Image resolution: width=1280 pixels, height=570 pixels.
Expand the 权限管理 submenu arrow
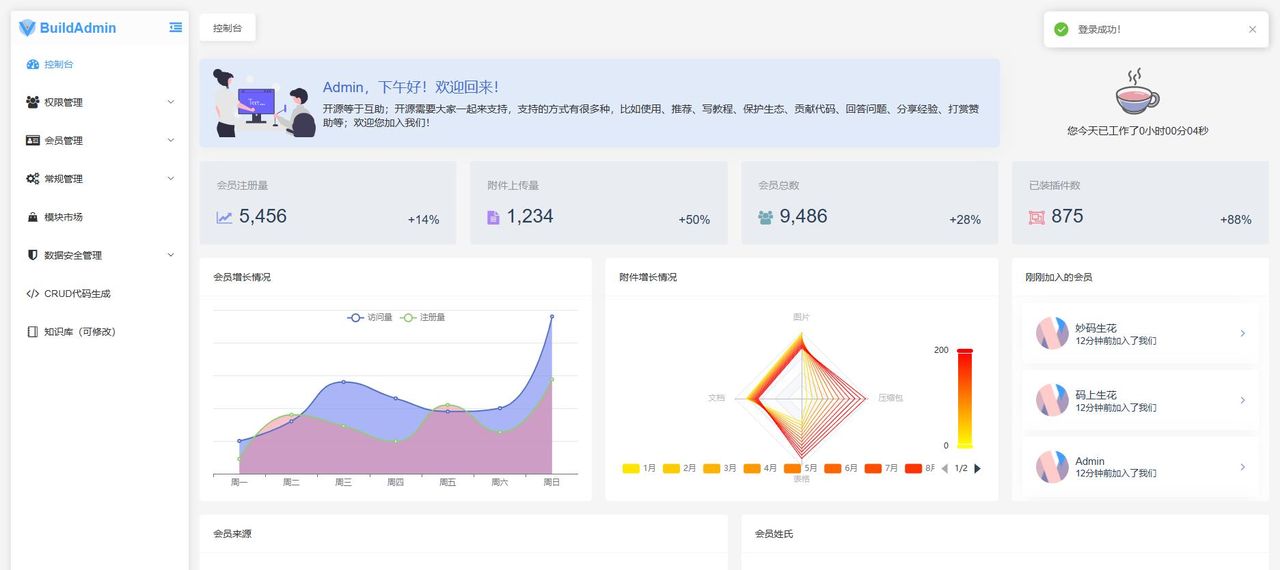(x=171, y=102)
